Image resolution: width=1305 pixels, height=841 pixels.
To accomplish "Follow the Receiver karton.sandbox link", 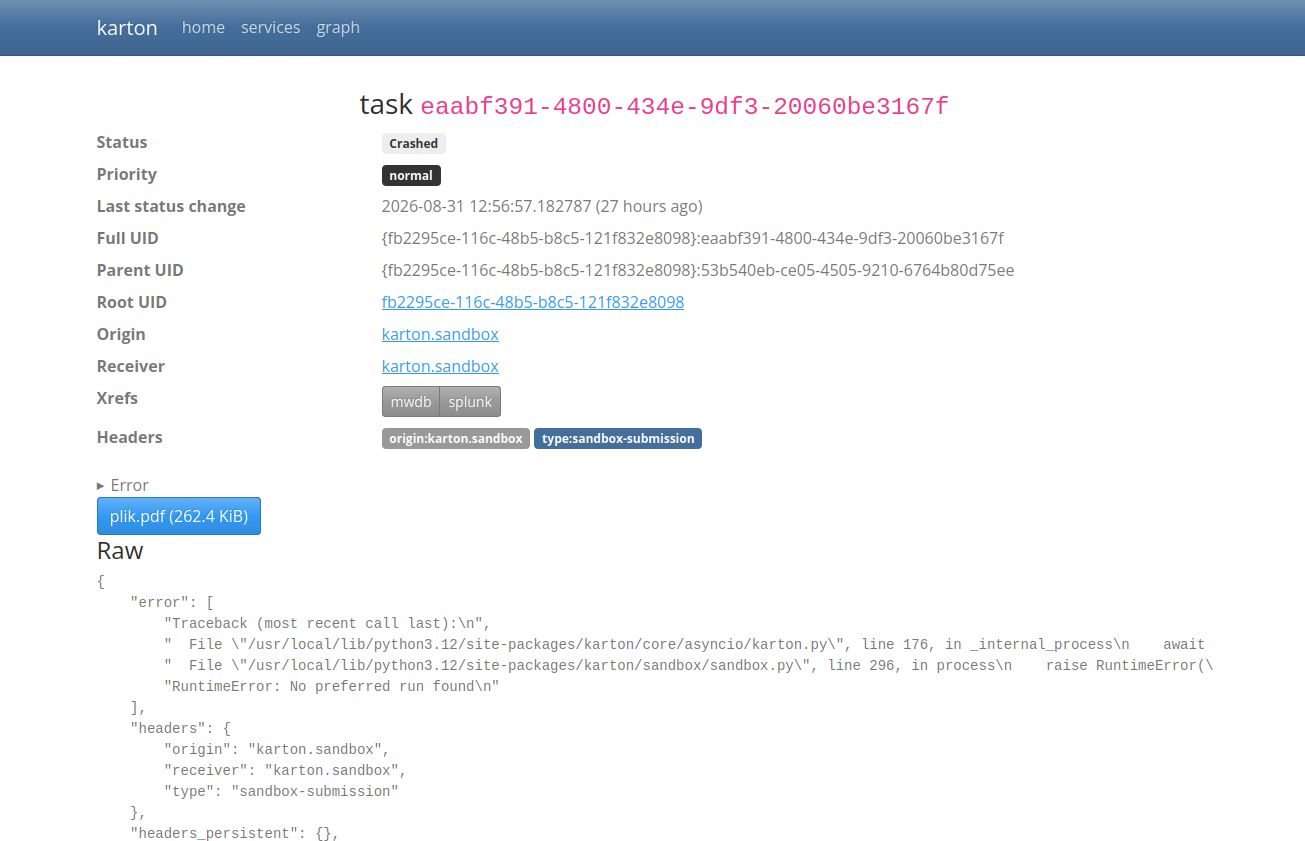I will (440, 366).
